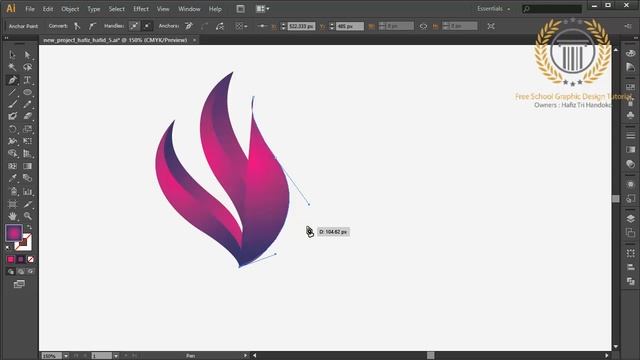This screenshot has width=640, height=360.
Task: Open the Essentials workspace dropdown
Action: (x=494, y=9)
